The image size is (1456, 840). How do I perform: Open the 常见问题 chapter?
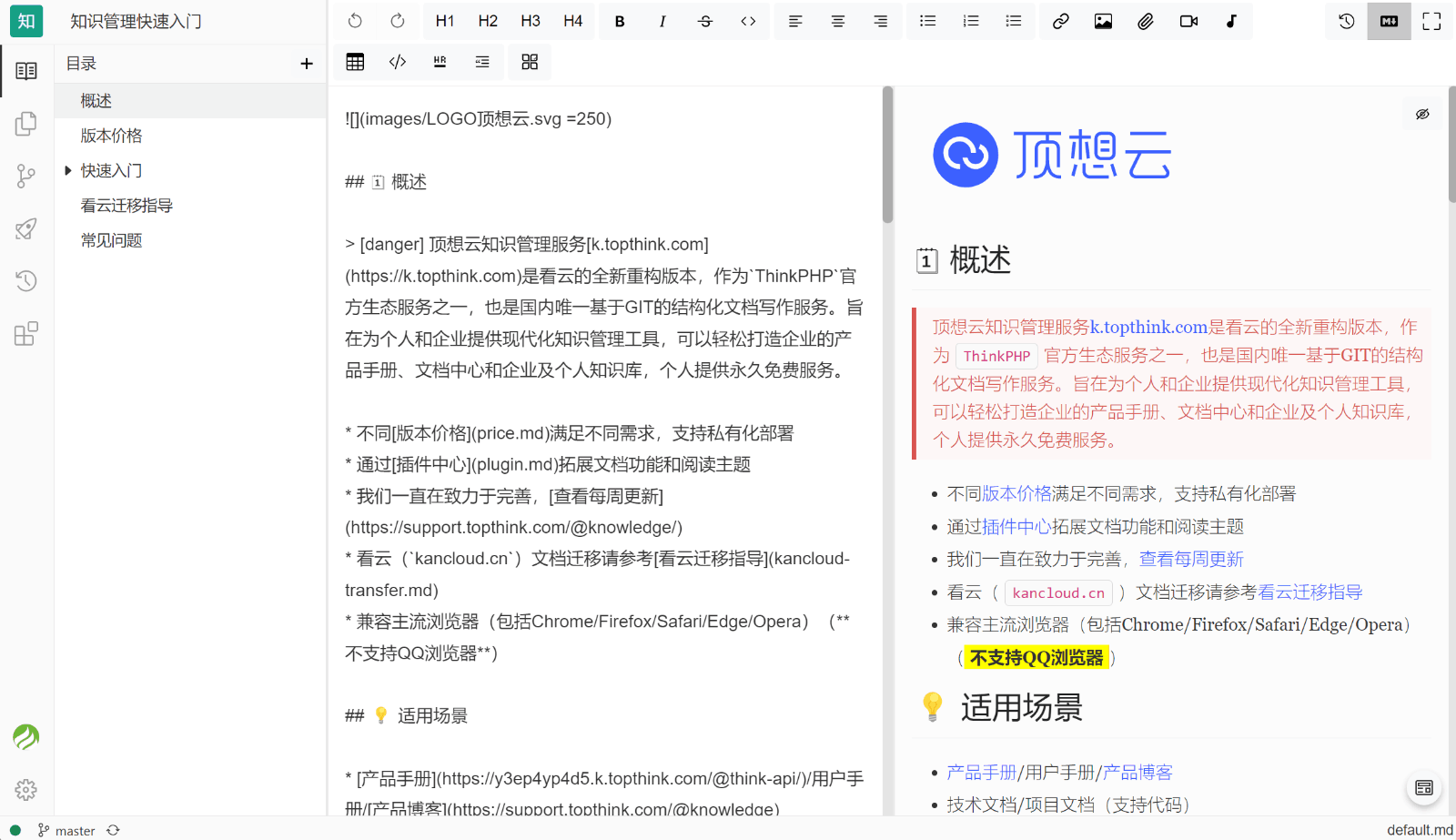(110, 239)
